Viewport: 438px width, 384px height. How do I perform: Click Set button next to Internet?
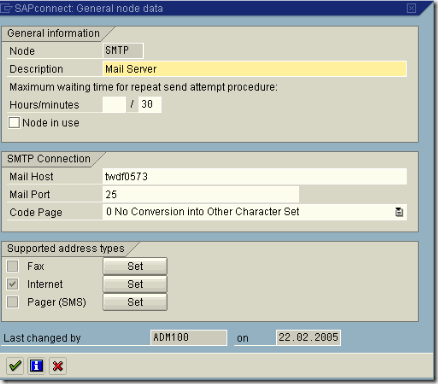[135, 284]
